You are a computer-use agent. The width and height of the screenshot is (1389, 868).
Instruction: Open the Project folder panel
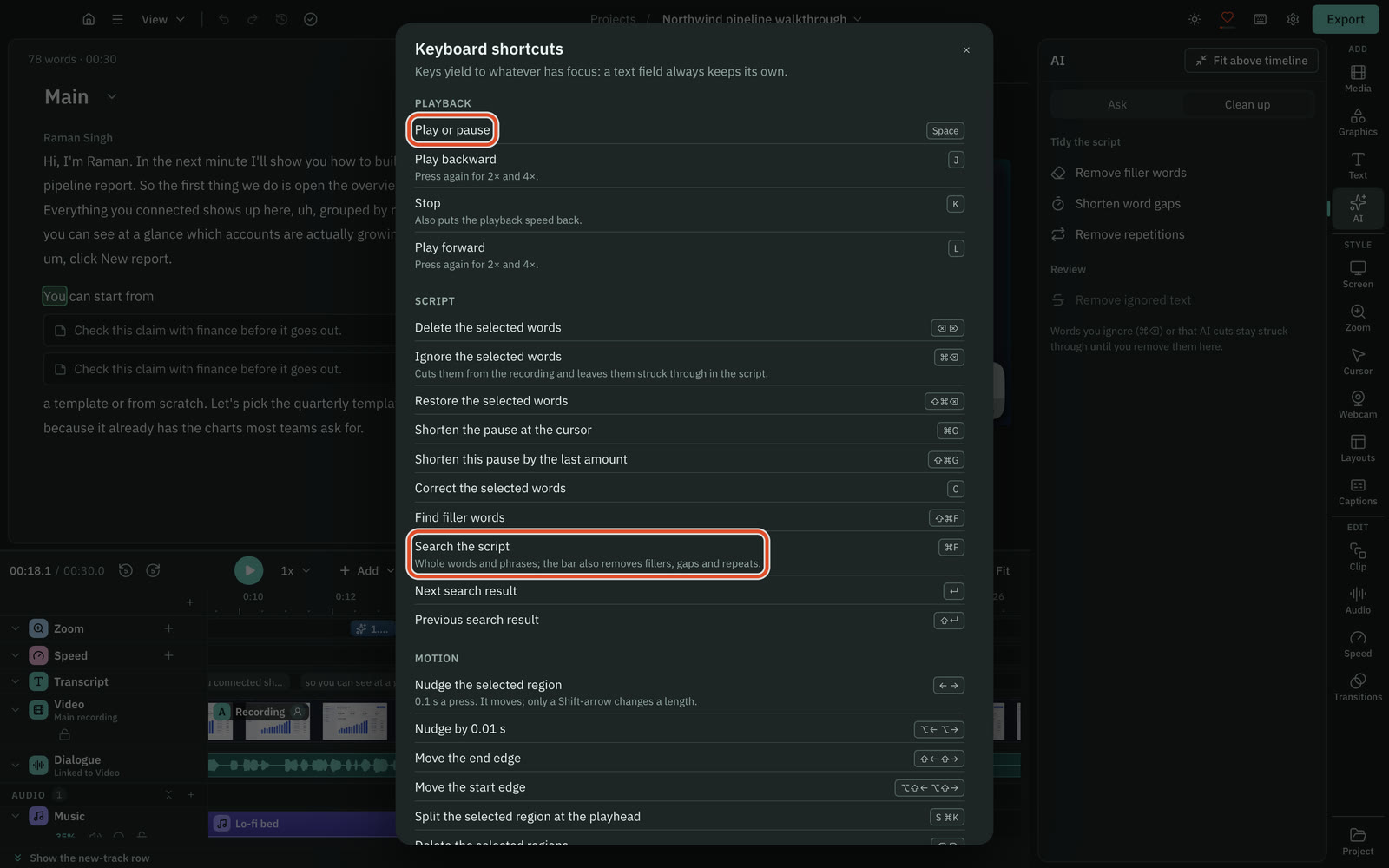point(1358,841)
